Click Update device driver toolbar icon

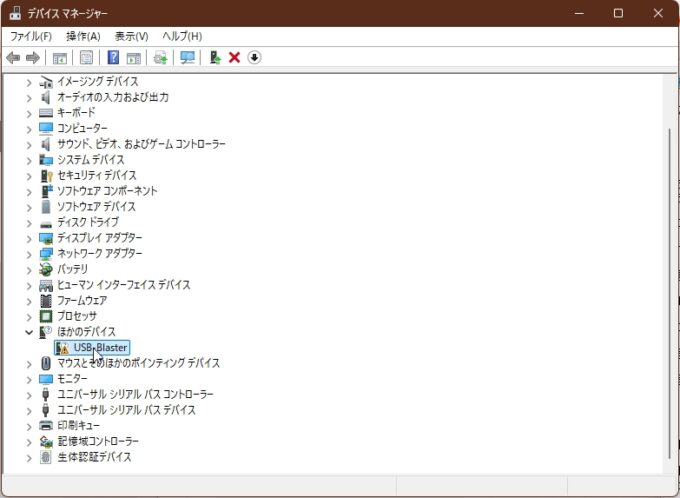[160, 58]
